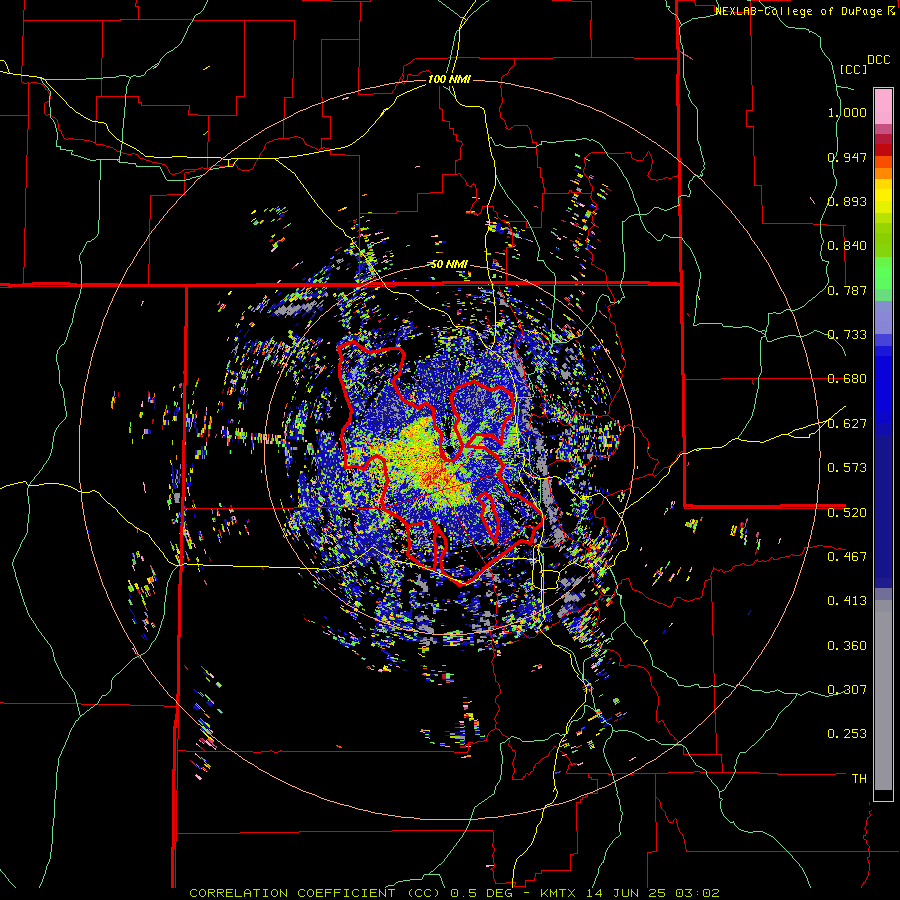
Task: Click the TH threshold legend label
Action: 859,778
